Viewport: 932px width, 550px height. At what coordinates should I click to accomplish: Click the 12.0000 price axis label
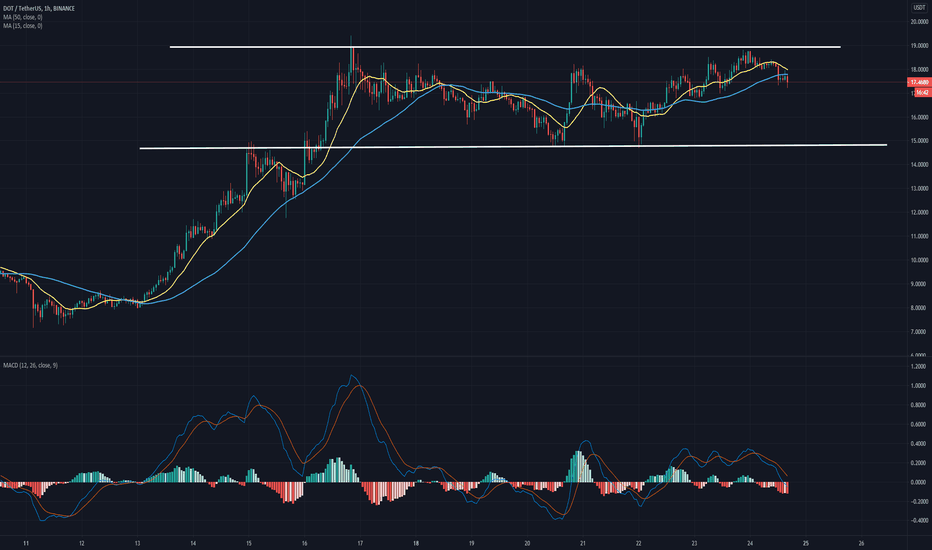pyautogui.click(x=919, y=212)
